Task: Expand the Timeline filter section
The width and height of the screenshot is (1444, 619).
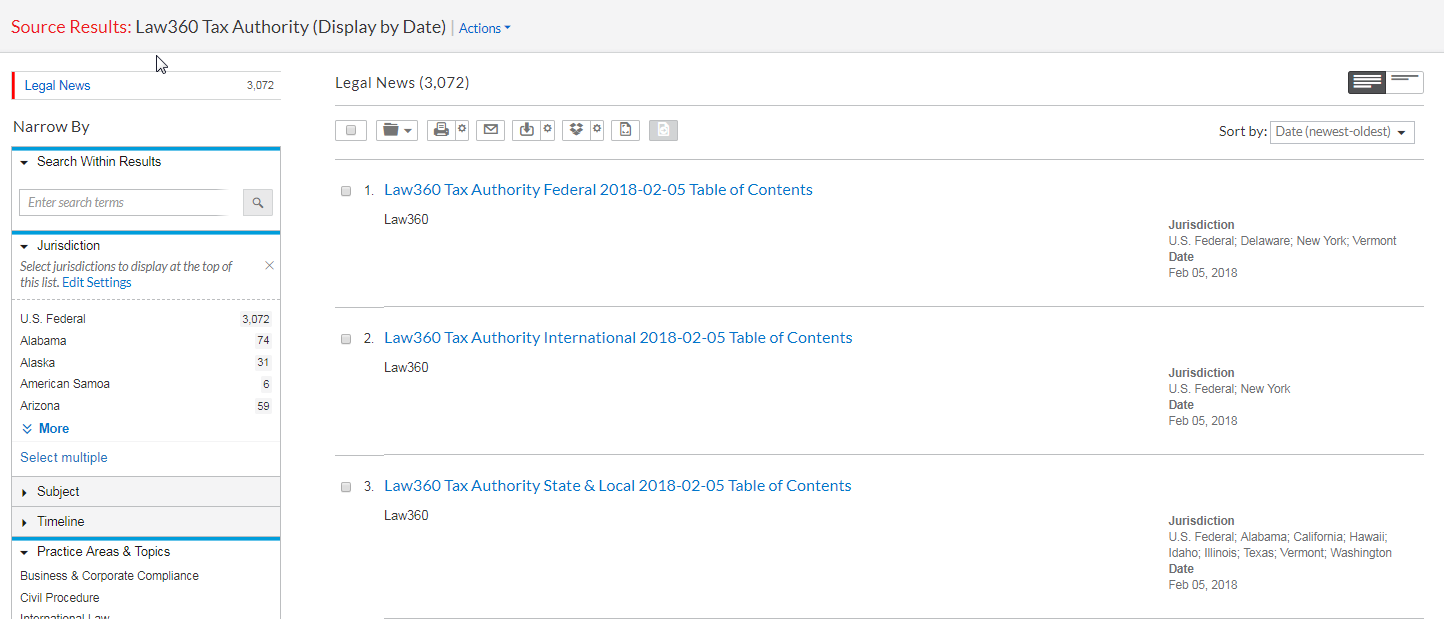Action: pos(146,522)
